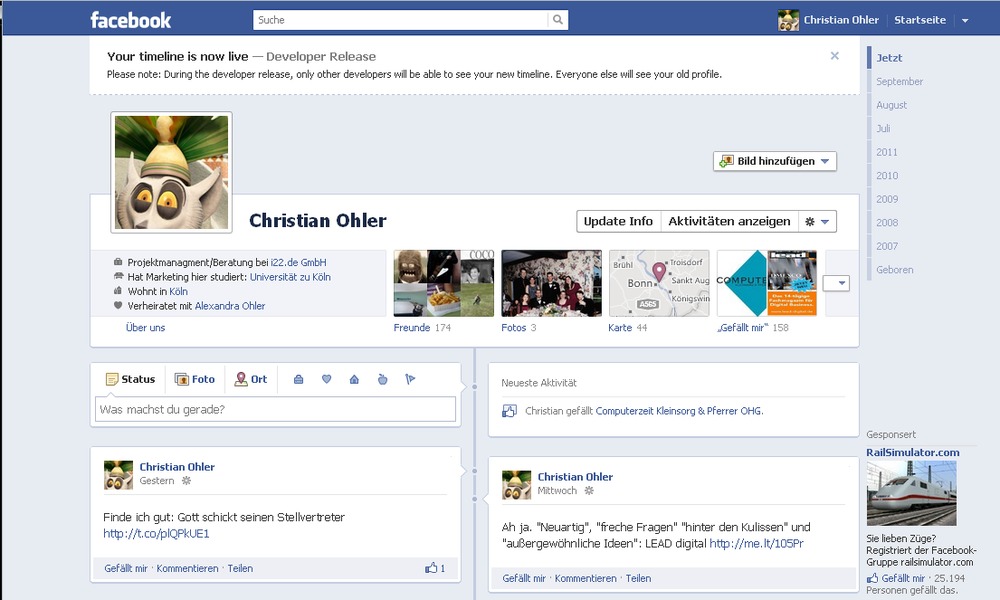1000x600 pixels.
Task: Open the account dropdown arrow beside Startseite
Action: tap(965, 20)
